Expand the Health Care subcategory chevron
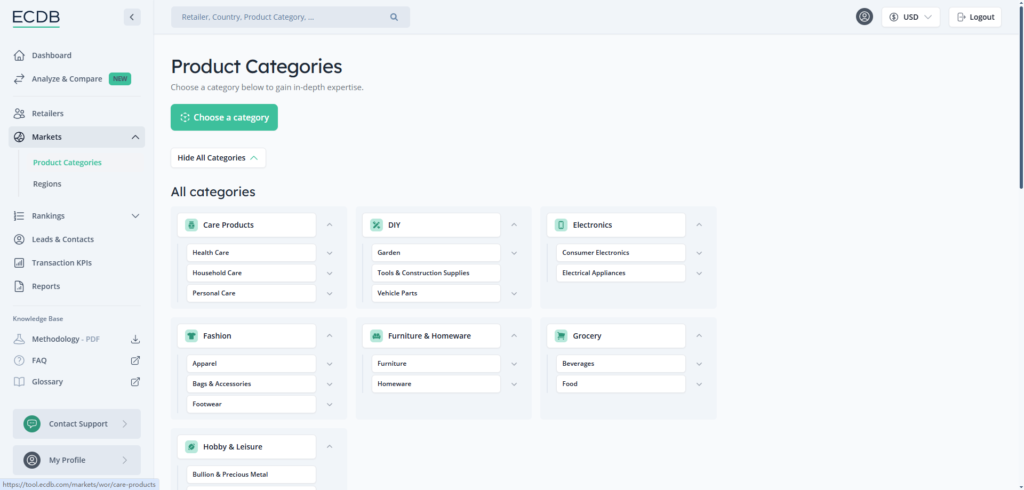This screenshot has width=1024, height=490. click(x=329, y=253)
